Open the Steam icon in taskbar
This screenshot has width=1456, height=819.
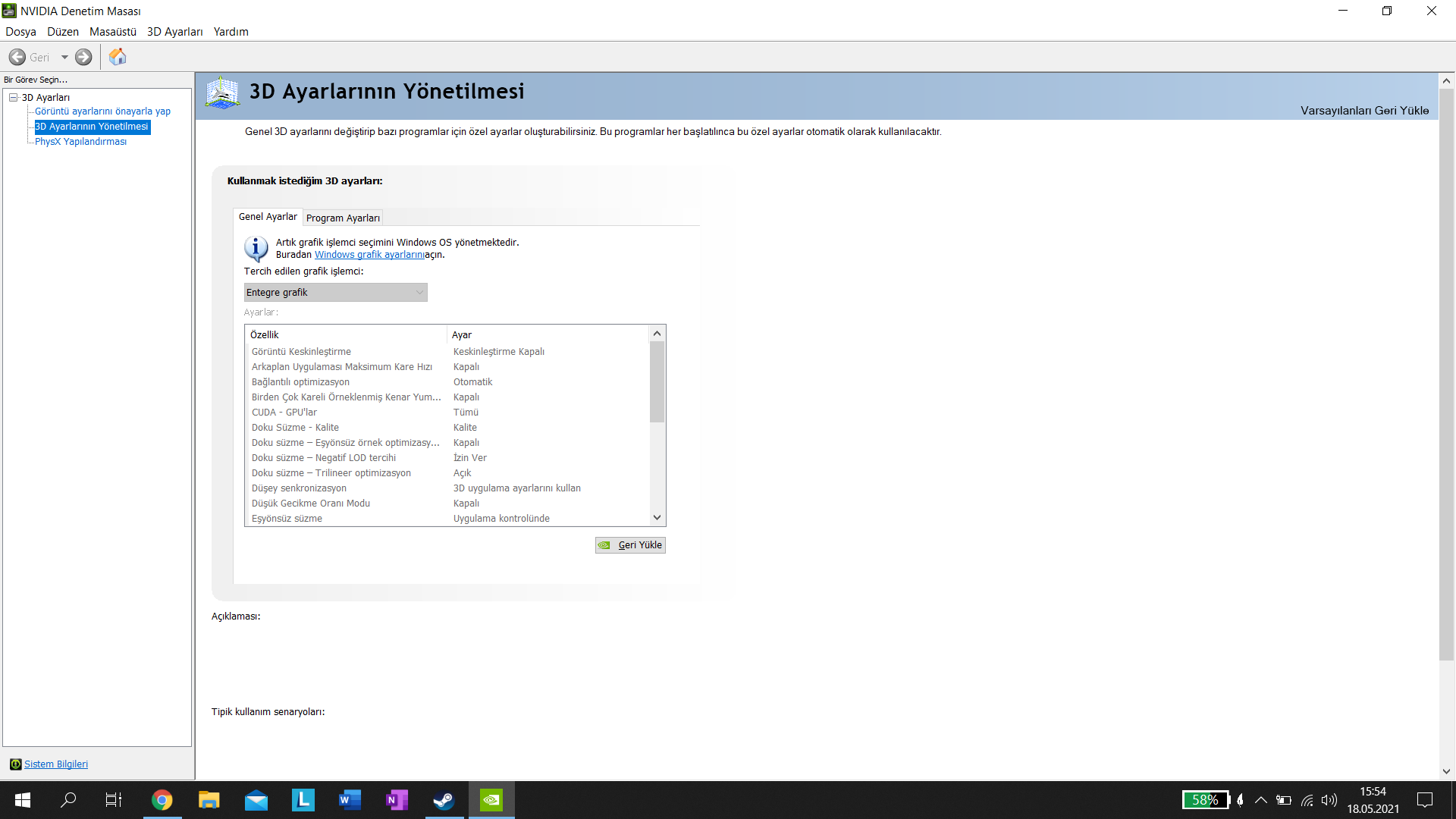pos(444,799)
